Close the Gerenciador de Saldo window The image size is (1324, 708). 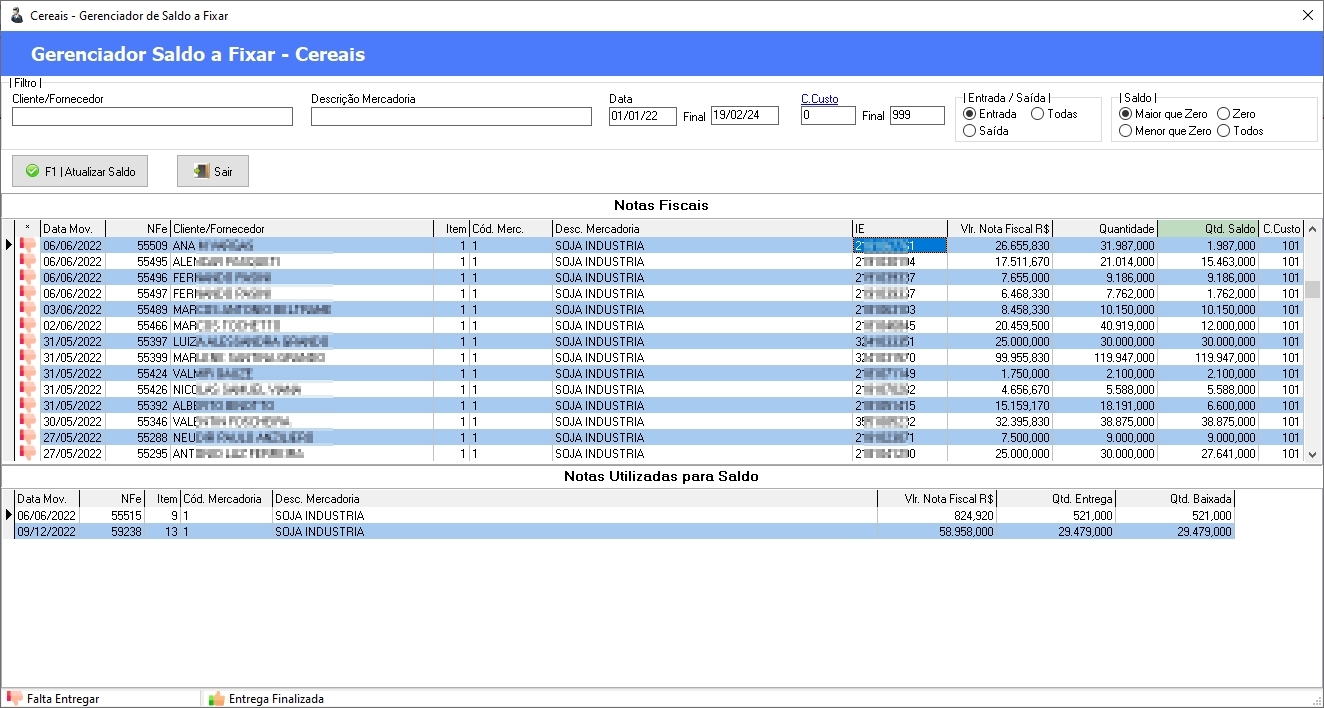click(x=1308, y=15)
